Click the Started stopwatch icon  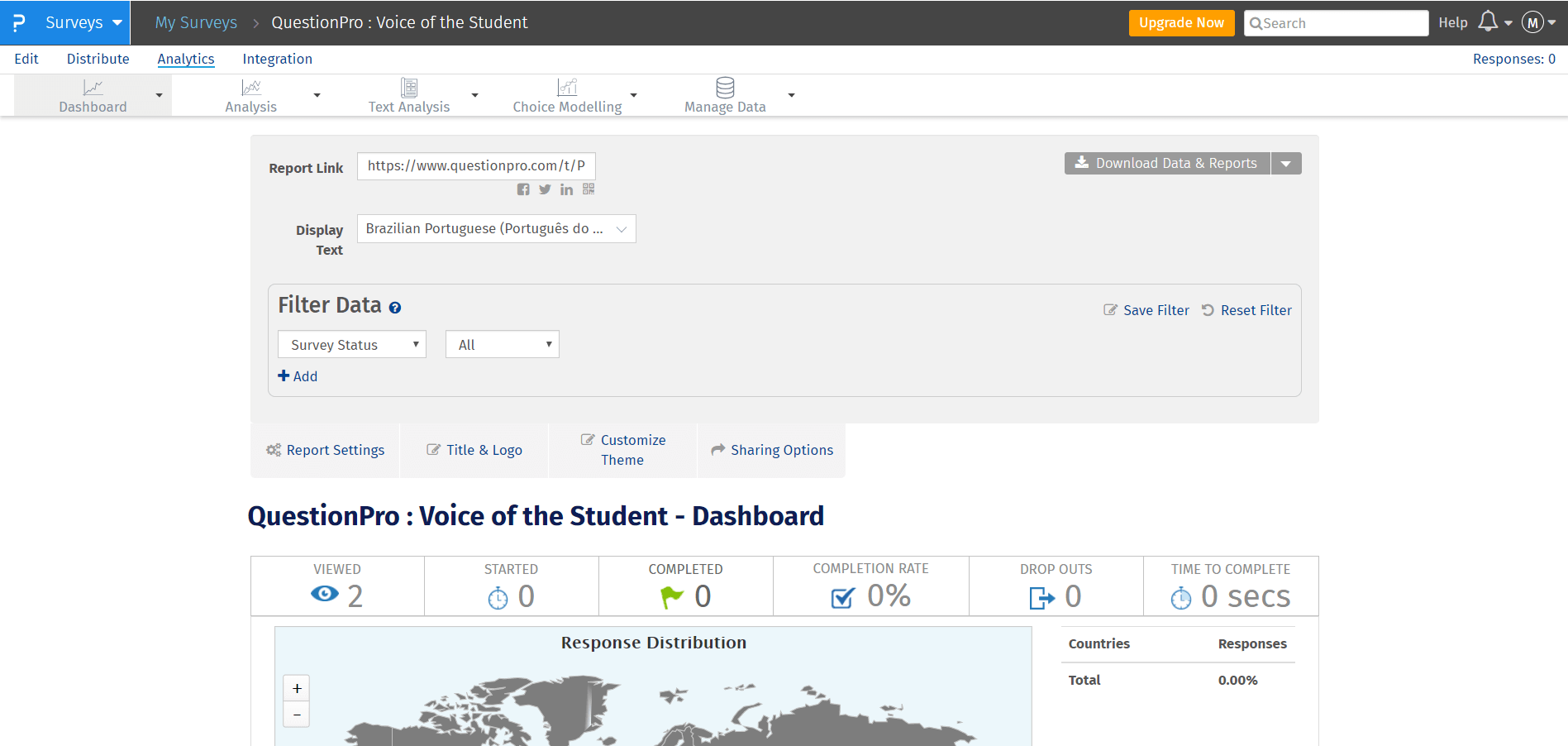pyautogui.click(x=498, y=597)
